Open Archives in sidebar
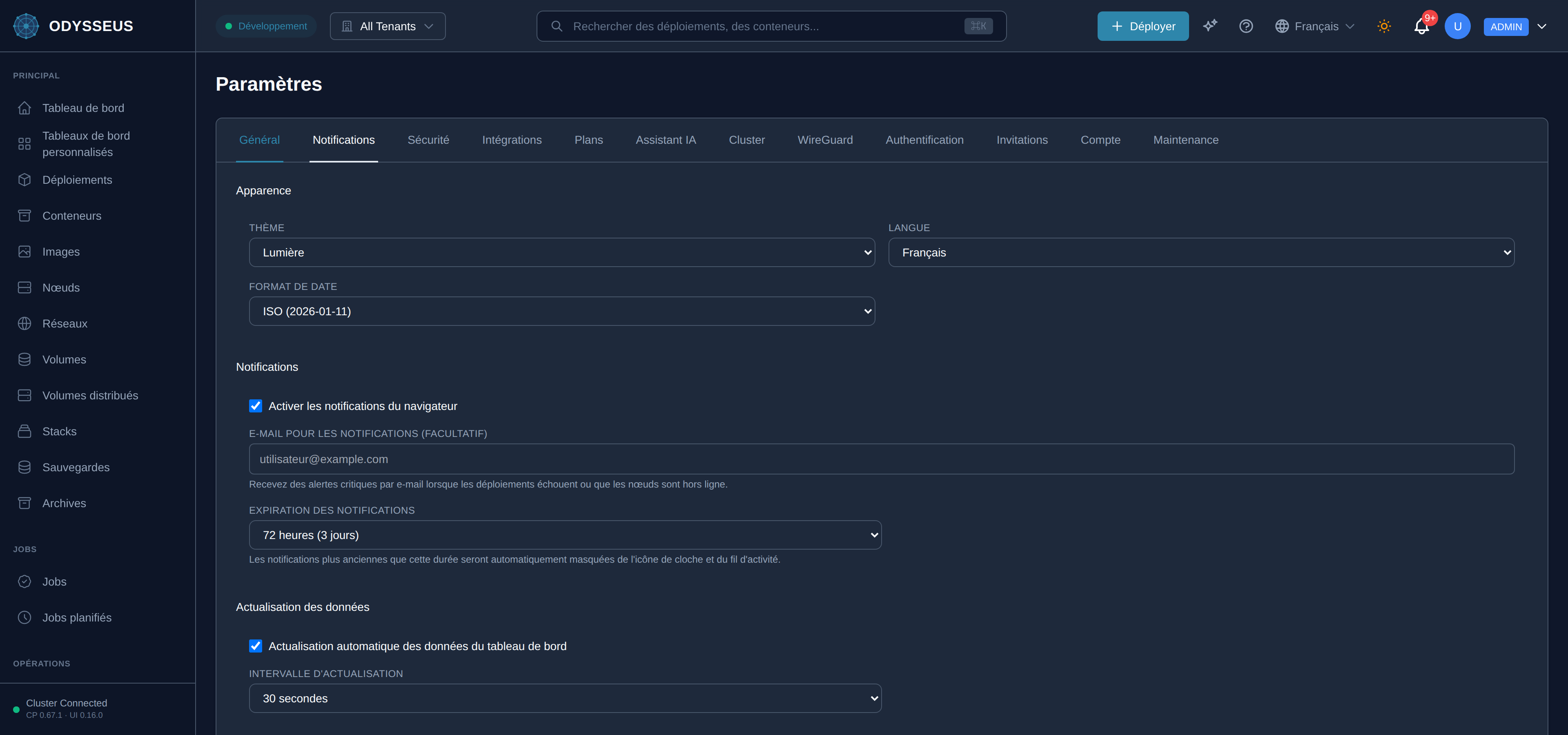The width and height of the screenshot is (1568, 735). (98, 503)
